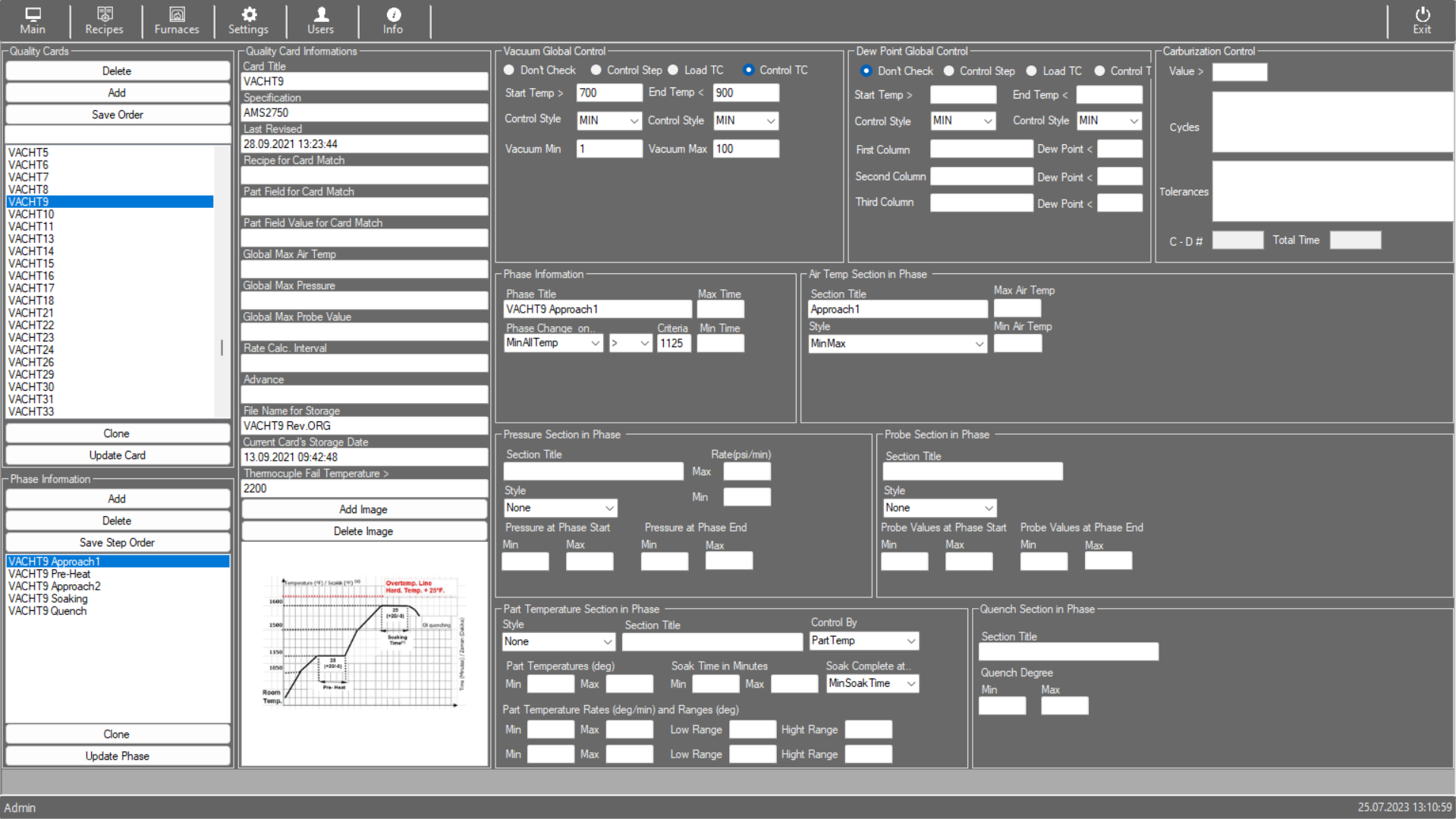Screen dimensions: 1456x819
Task: Select VACHT9 Soaking phase in list
Action: (x=48, y=599)
